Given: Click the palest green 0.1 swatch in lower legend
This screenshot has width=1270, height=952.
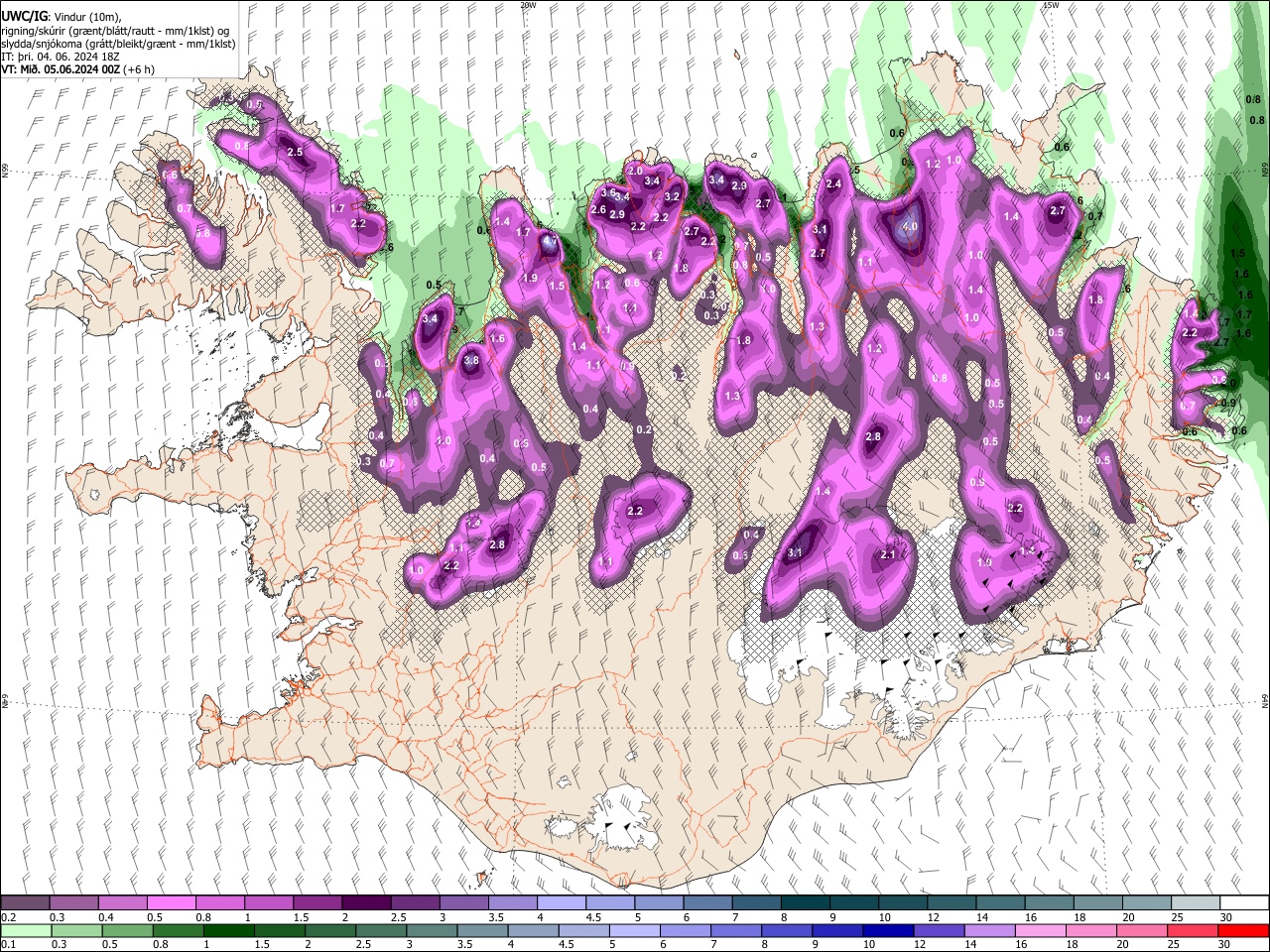Looking at the screenshot, I should (25, 930).
